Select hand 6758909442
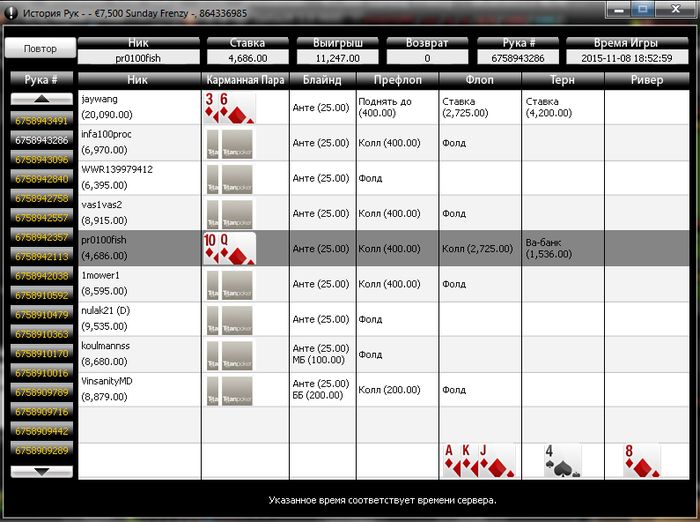 click(x=42, y=431)
